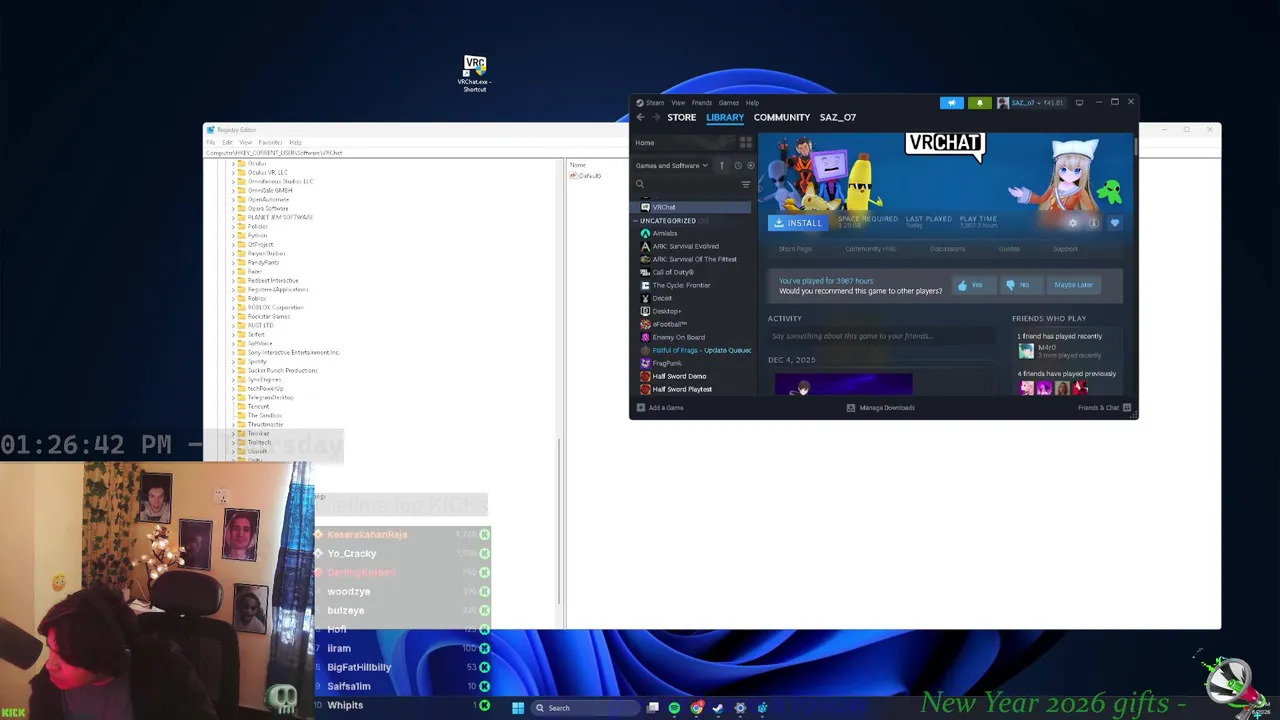Open the Steam Friends menu
Image resolution: width=1280 pixels, height=720 pixels.
click(702, 102)
